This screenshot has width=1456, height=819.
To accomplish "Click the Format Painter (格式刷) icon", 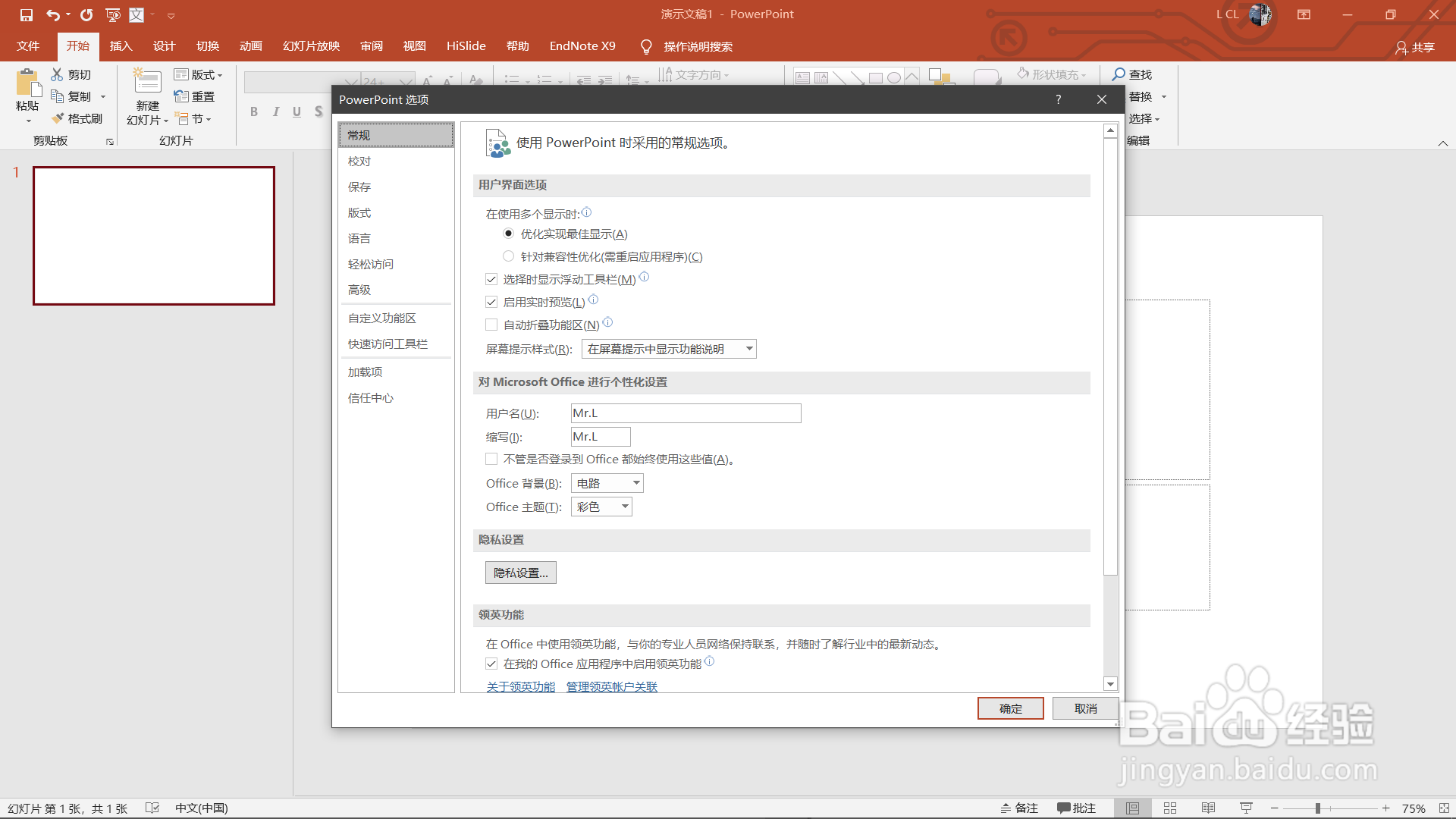I will pyautogui.click(x=58, y=118).
